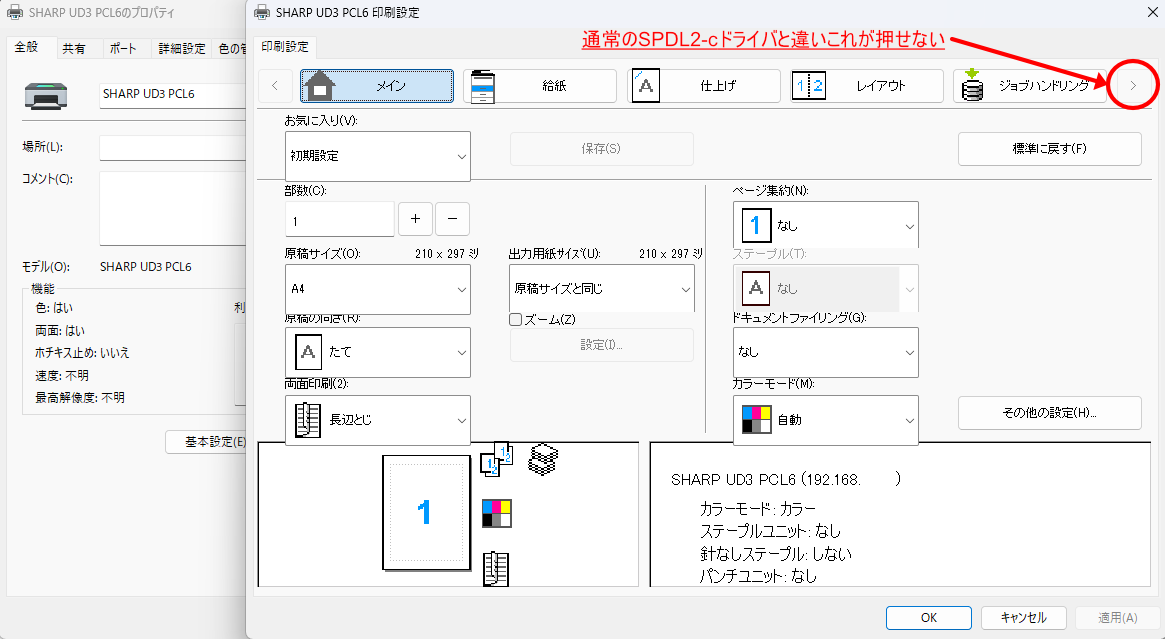Open the ドキュメントファイリング dropdown
1165x639 pixels.
(825, 352)
